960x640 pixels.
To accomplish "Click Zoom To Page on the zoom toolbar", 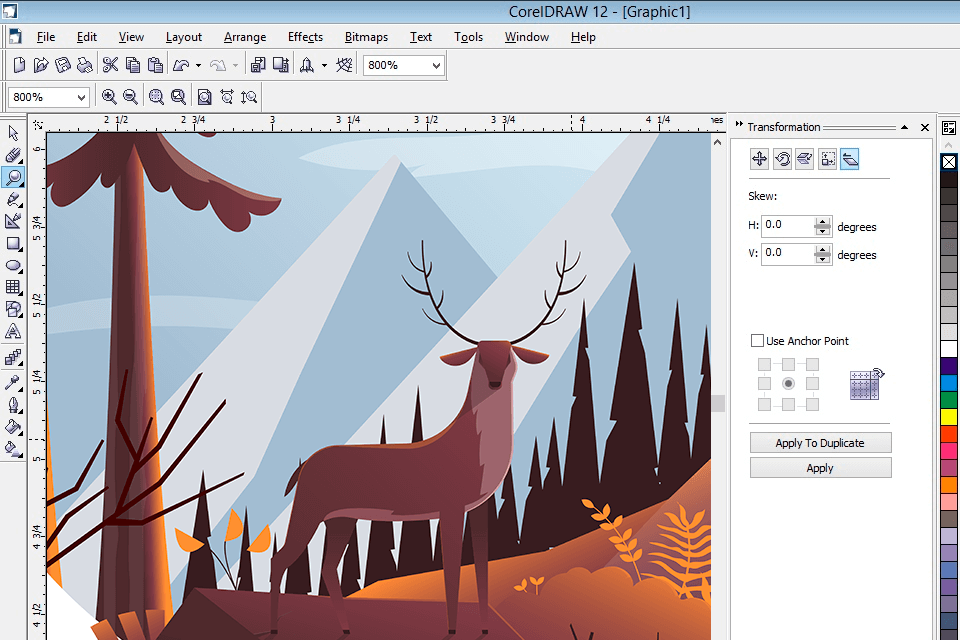I will tap(205, 96).
